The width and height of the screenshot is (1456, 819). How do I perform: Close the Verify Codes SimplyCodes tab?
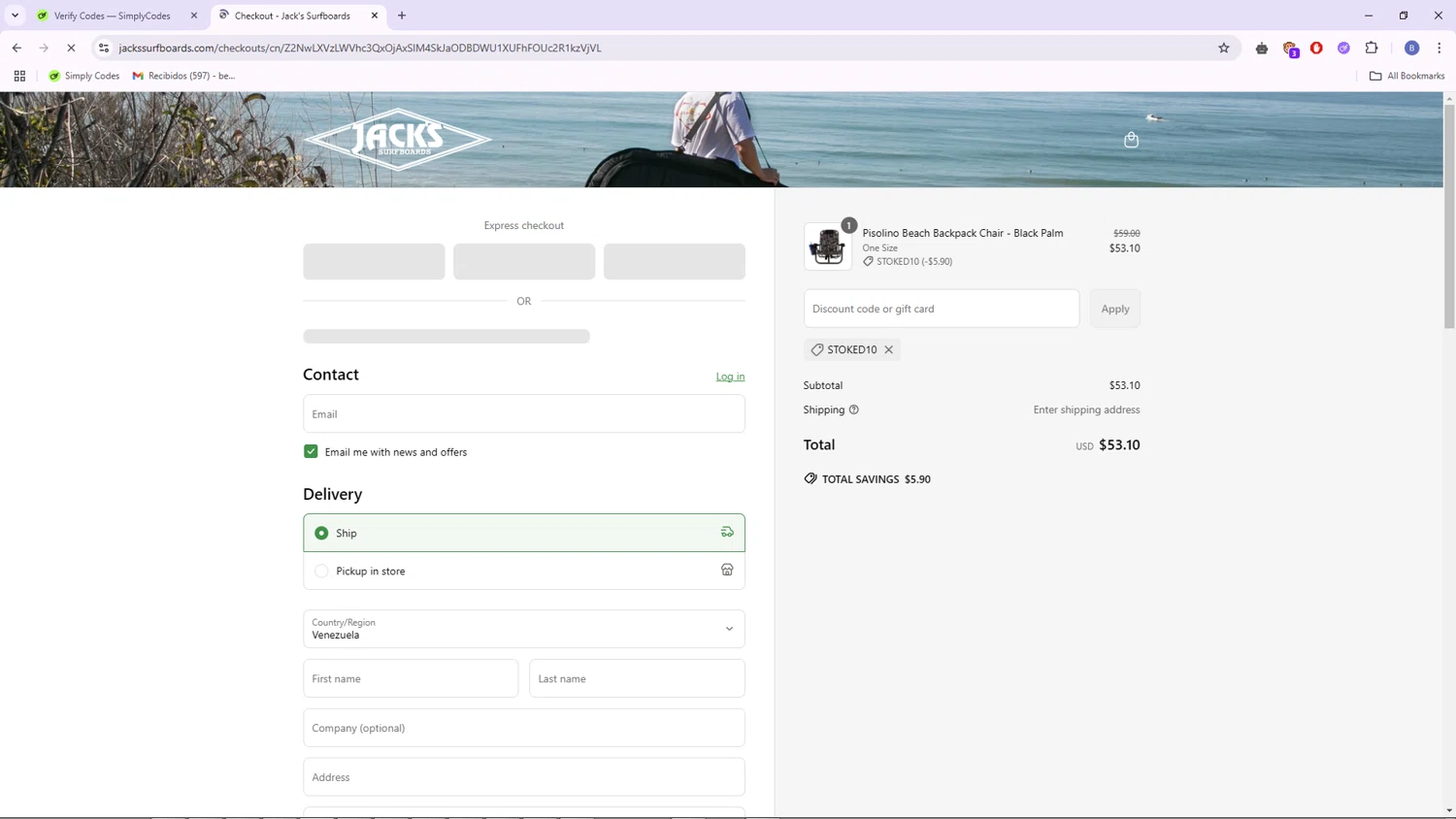click(194, 16)
